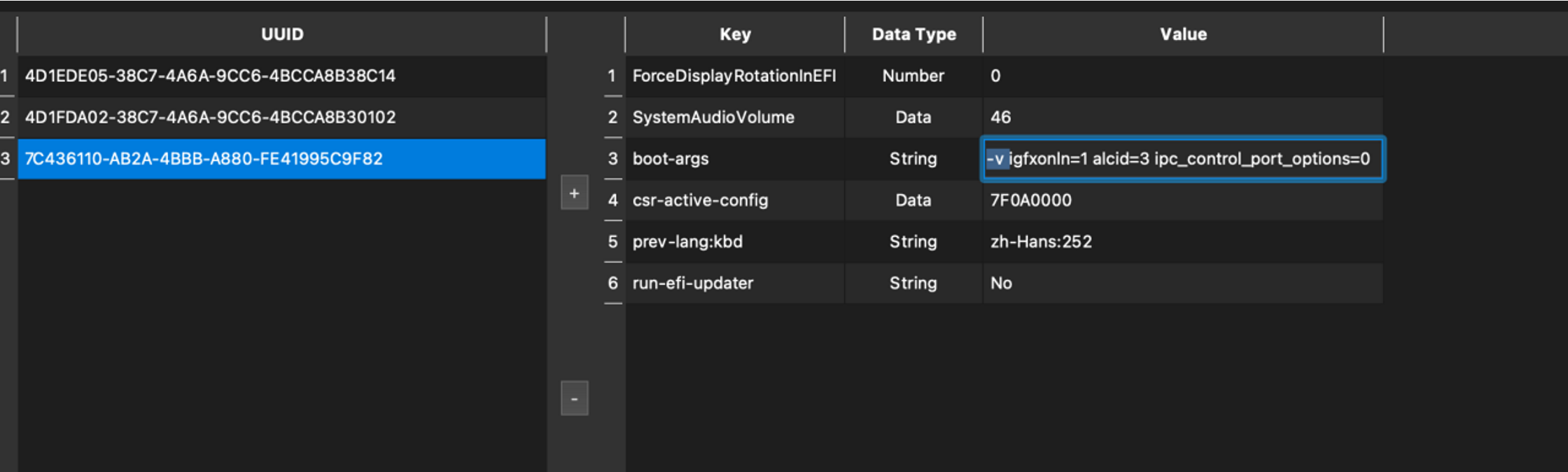Click the minus button to remove entry
This screenshot has width=1568, height=472.
click(574, 398)
